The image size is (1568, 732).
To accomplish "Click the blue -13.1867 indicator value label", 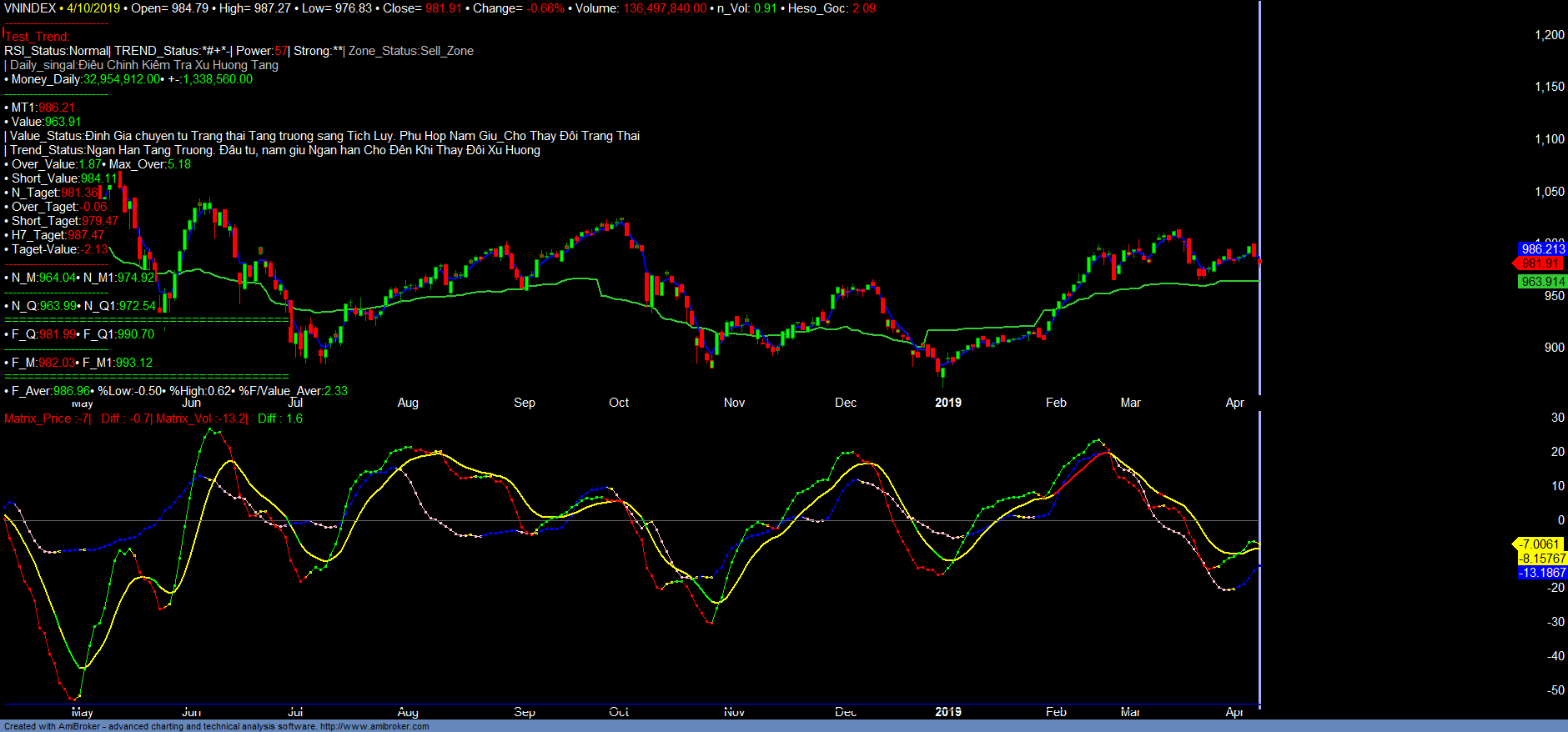I will point(1542,573).
